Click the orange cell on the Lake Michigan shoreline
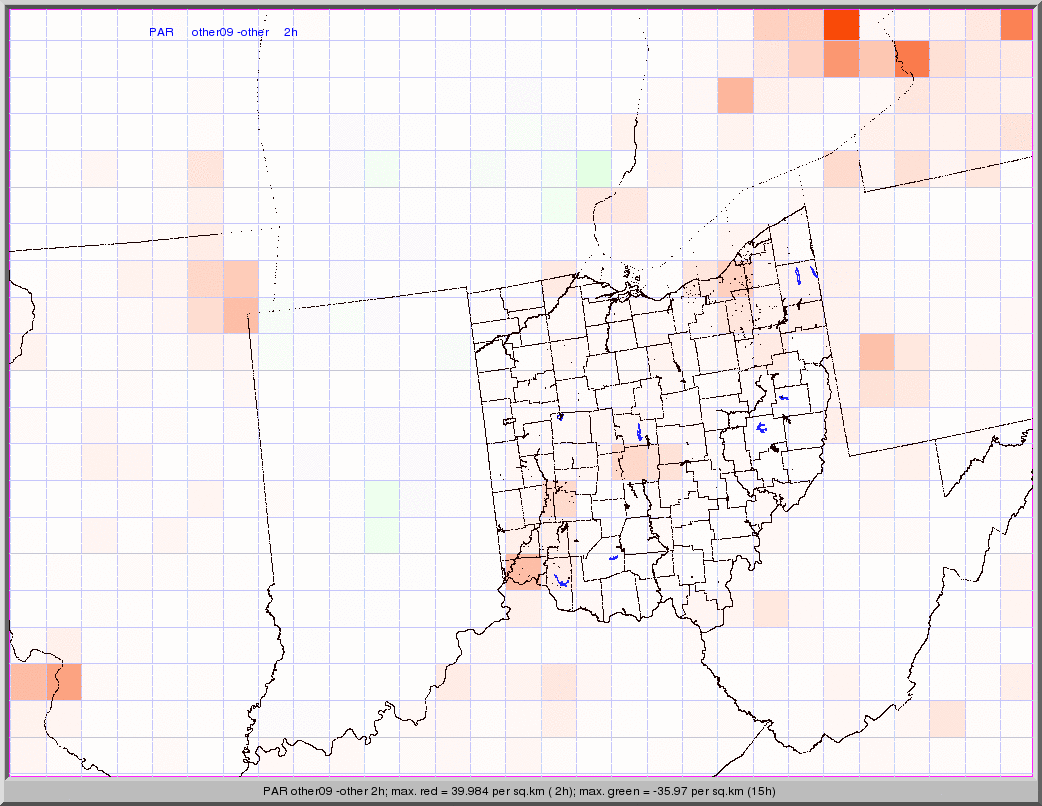Image resolution: width=1042 pixels, height=806 pixels. coord(239,314)
